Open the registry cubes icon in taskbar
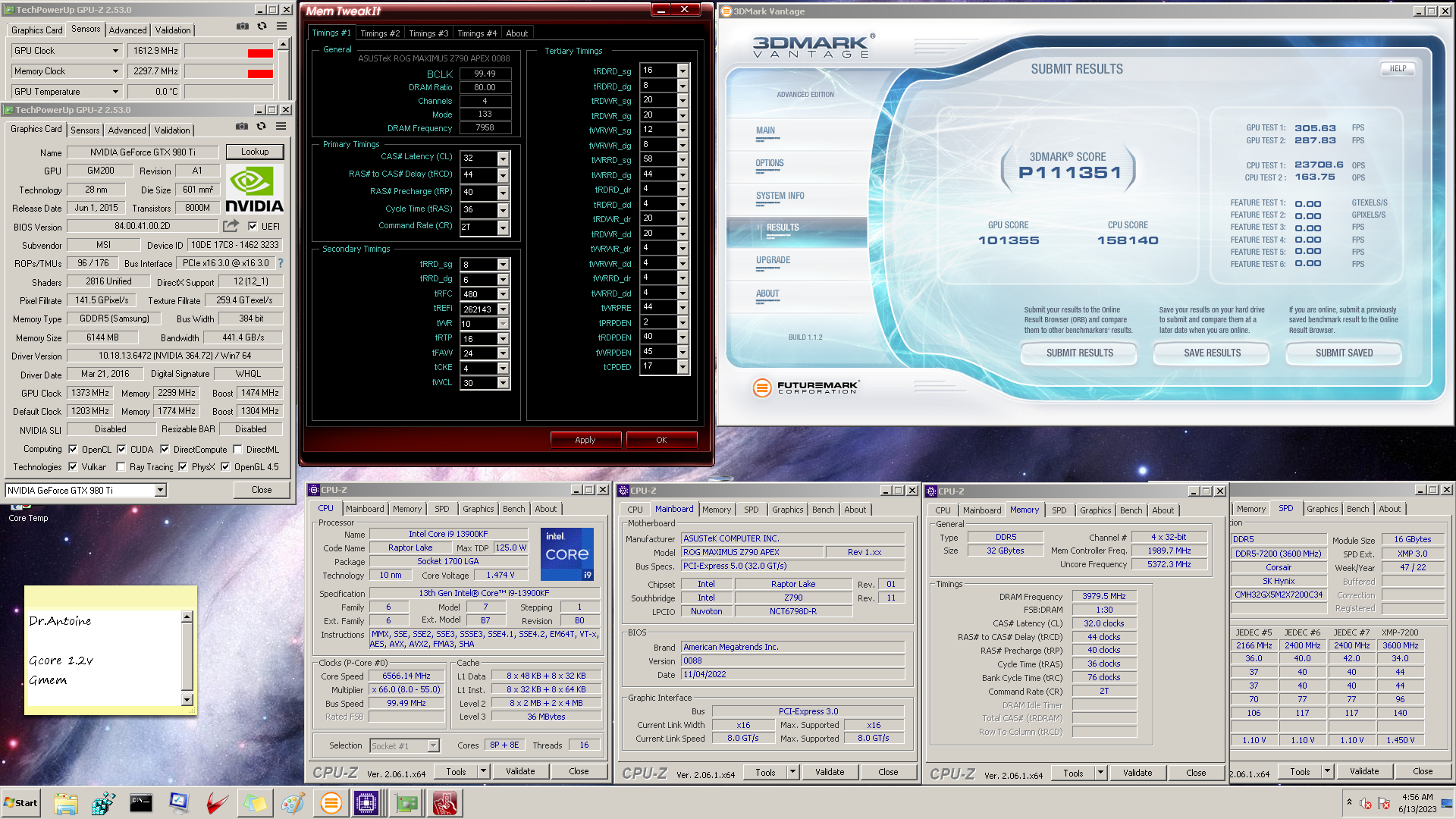This screenshot has width=1456, height=819. click(103, 803)
